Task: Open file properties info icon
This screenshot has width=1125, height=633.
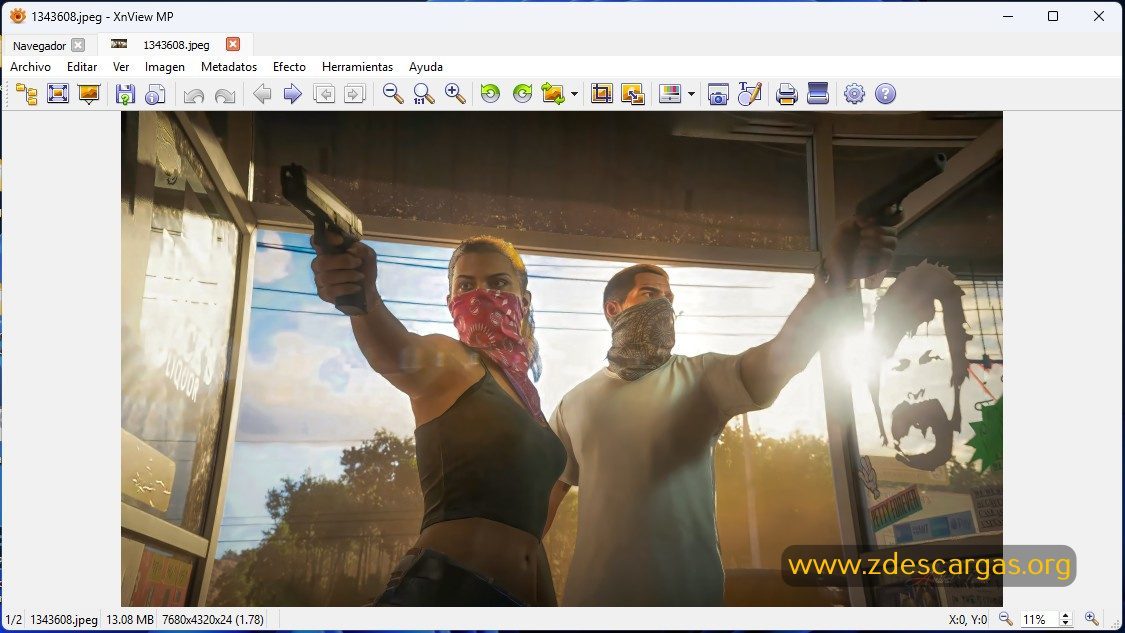Action: (x=156, y=94)
